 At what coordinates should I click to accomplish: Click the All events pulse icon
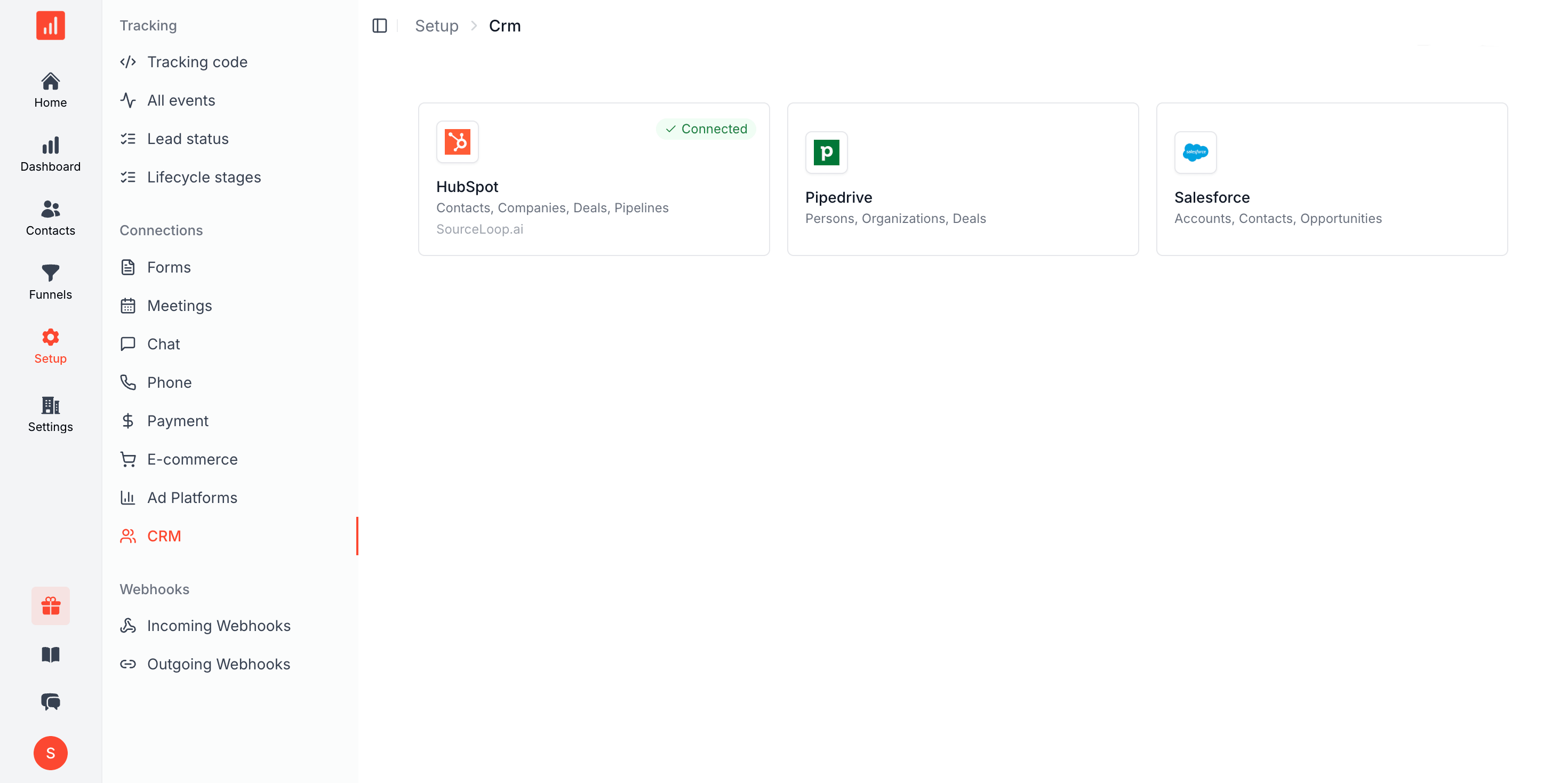coord(128,100)
